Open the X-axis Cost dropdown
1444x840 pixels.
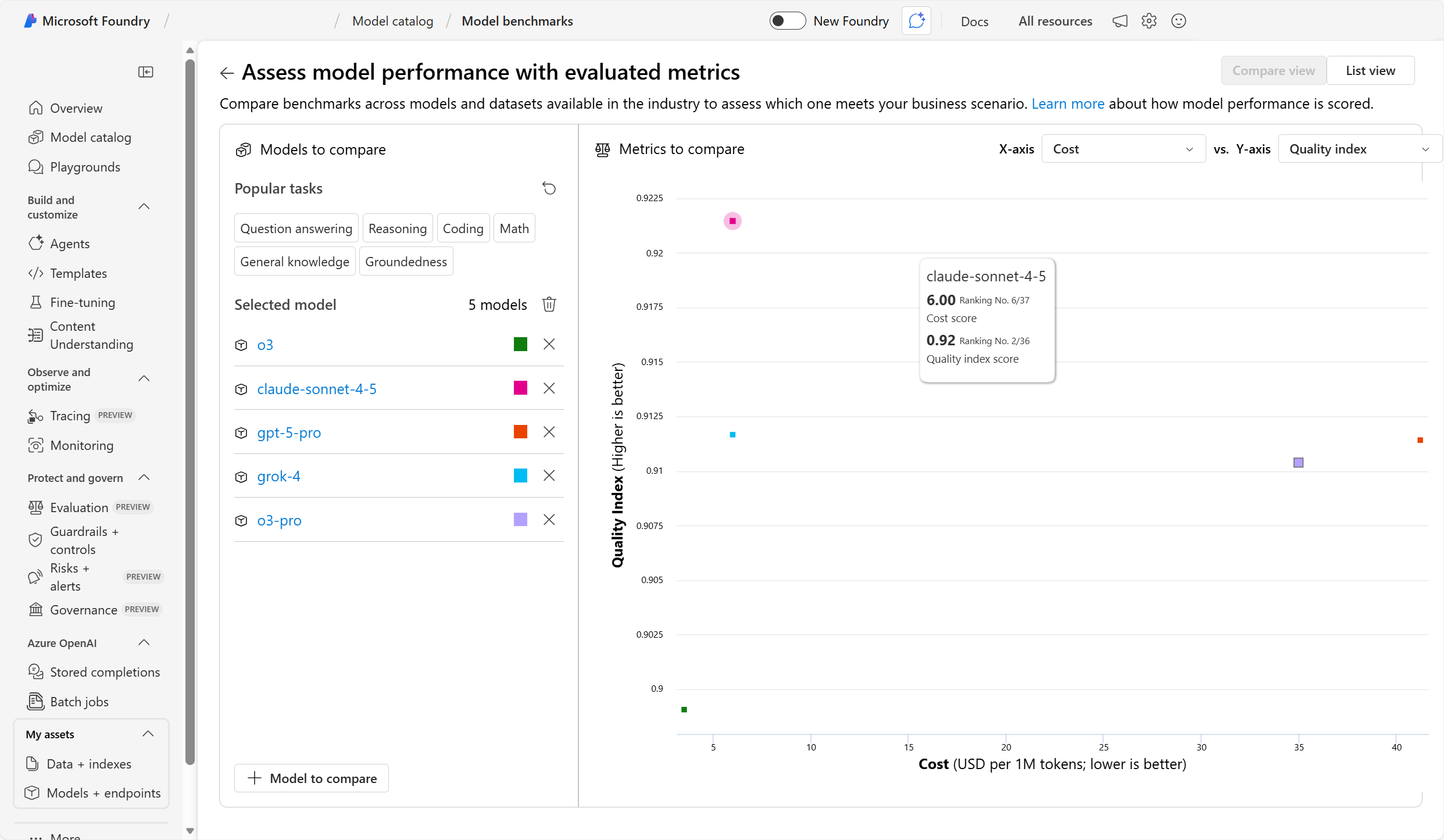pos(1123,149)
